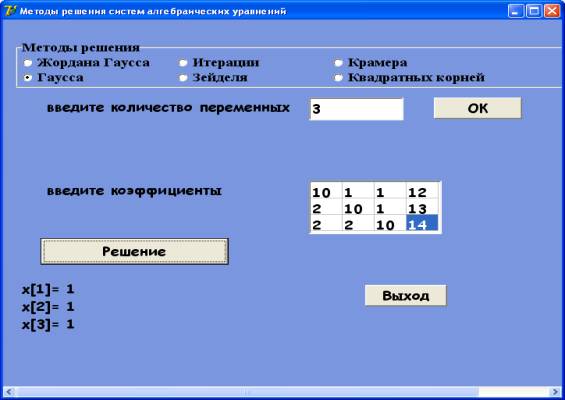Image resolution: width=565 pixels, height=400 pixels.
Task: Select the Жордана Гаусса radio button
Action: pyautogui.click(x=28, y=63)
